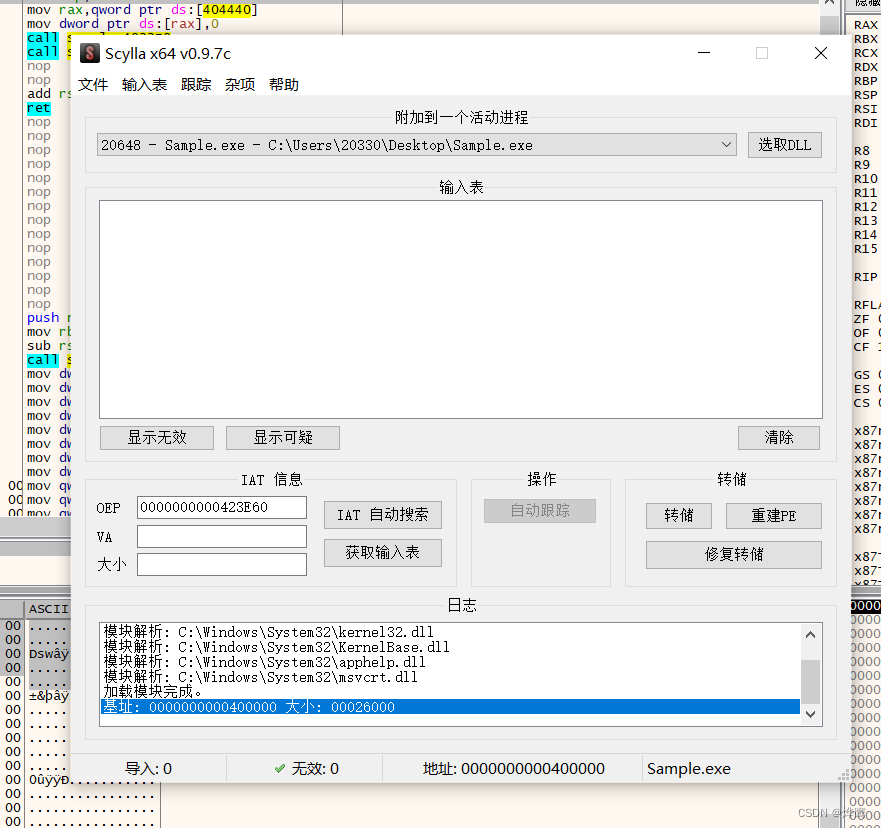Click the RAX register in debugger panel
This screenshot has width=881, height=828.
pos(865,25)
